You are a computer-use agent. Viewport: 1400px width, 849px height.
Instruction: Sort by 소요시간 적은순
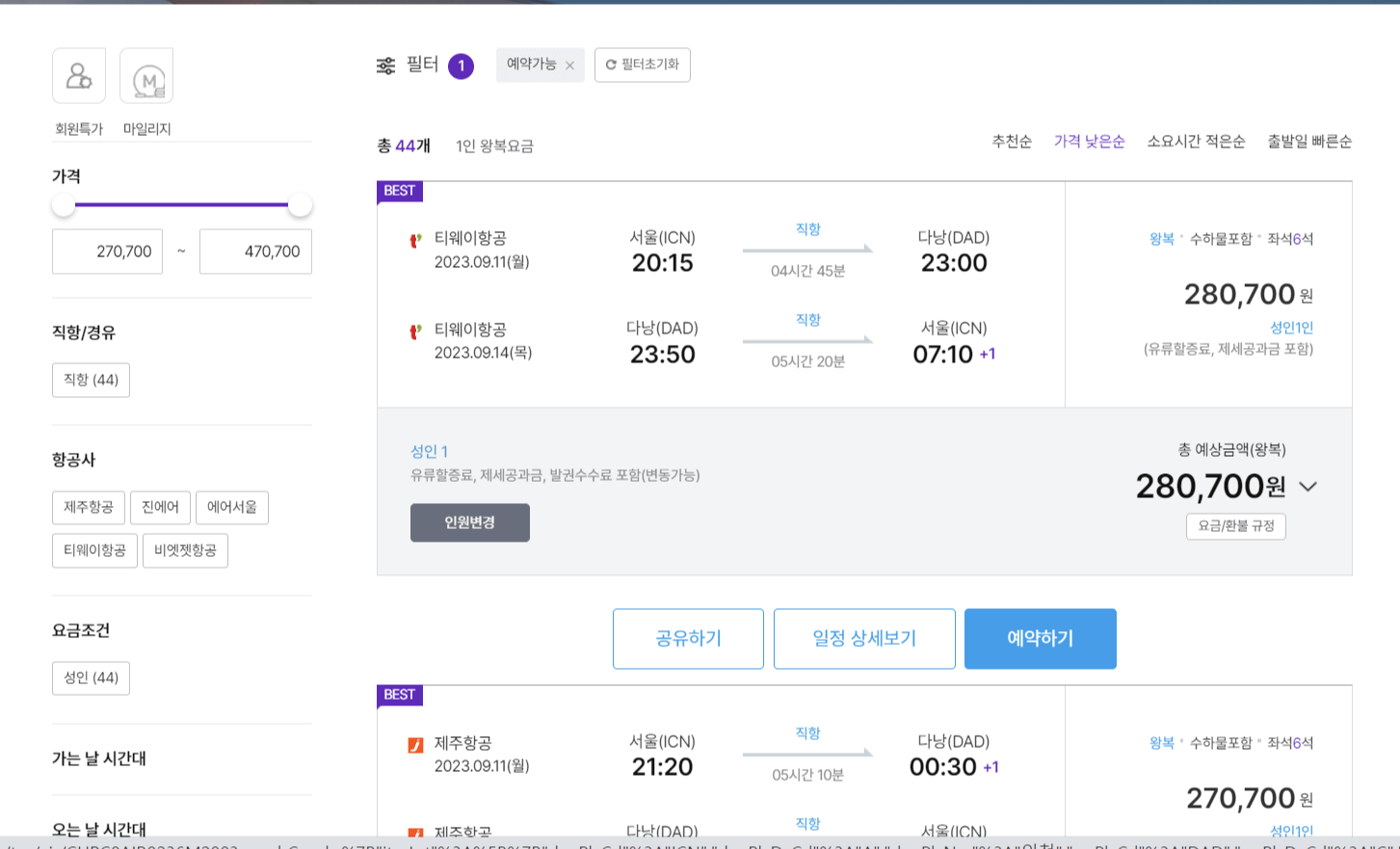tap(1195, 141)
